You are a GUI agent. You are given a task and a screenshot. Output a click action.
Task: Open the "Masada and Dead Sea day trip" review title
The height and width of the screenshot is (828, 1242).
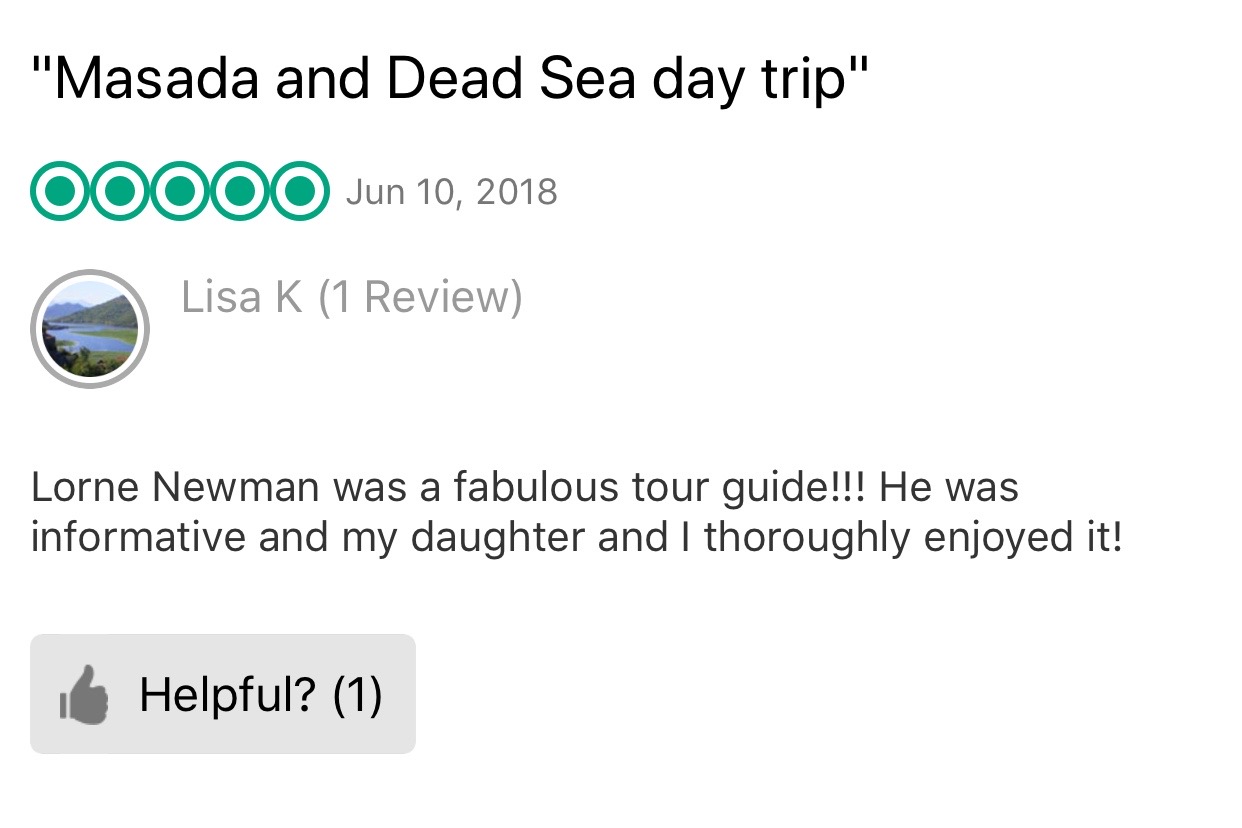[x=449, y=78]
